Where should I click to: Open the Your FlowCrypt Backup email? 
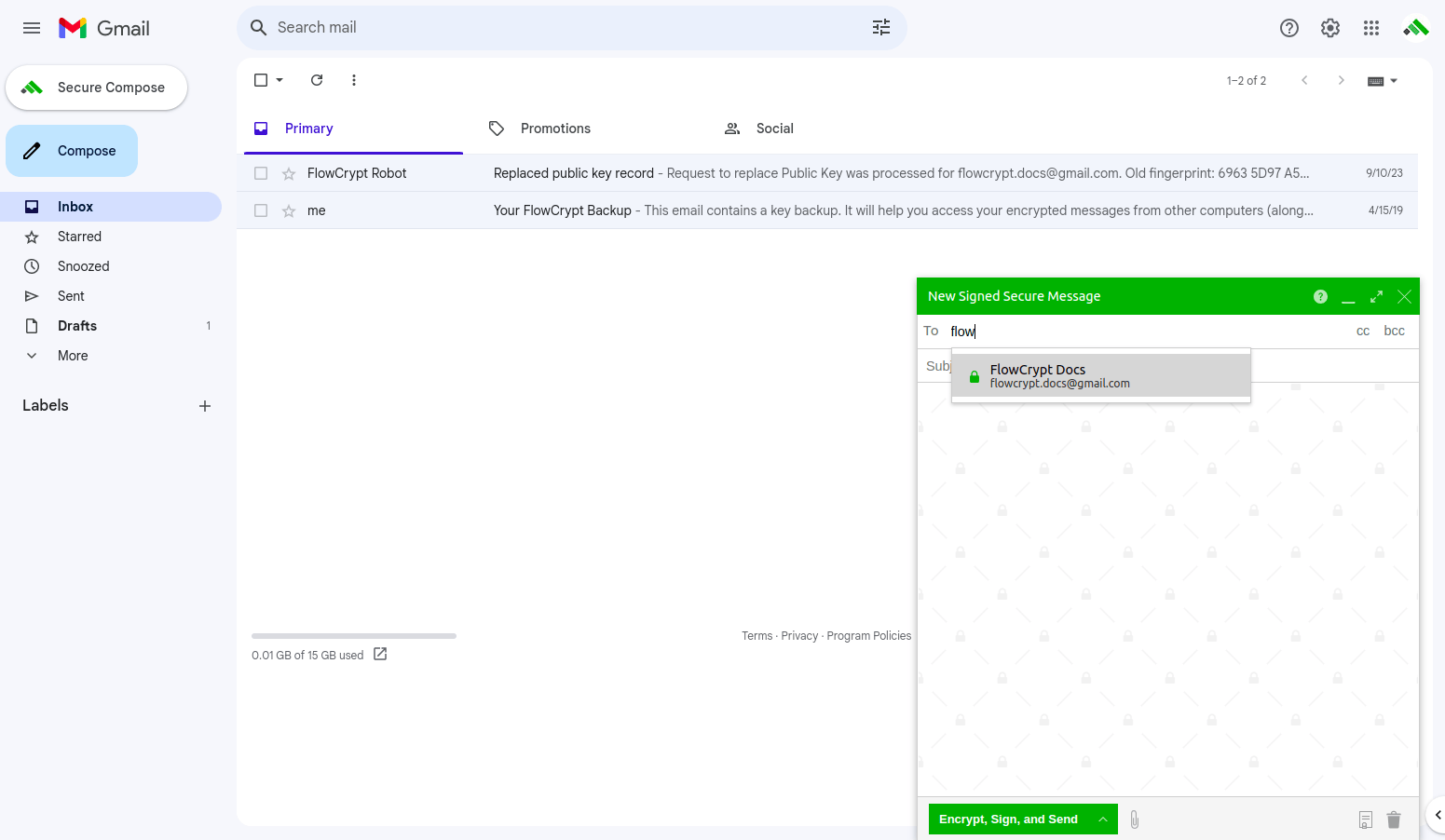(827, 210)
